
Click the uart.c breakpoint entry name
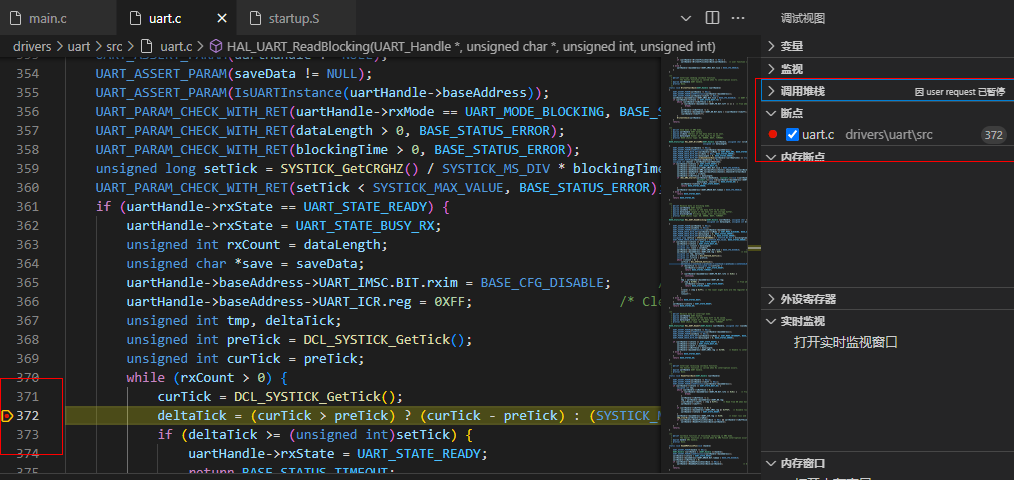click(x=818, y=135)
